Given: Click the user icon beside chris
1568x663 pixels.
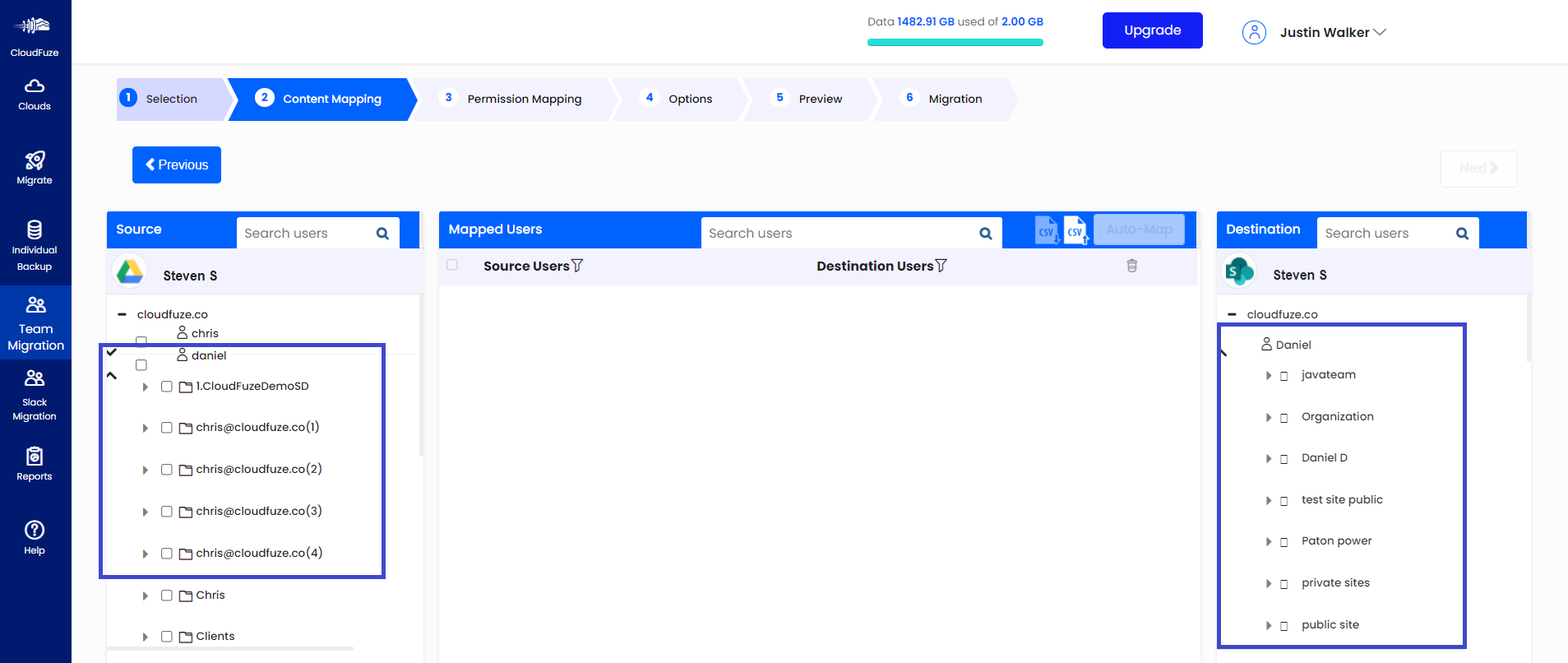Looking at the screenshot, I should (x=183, y=332).
